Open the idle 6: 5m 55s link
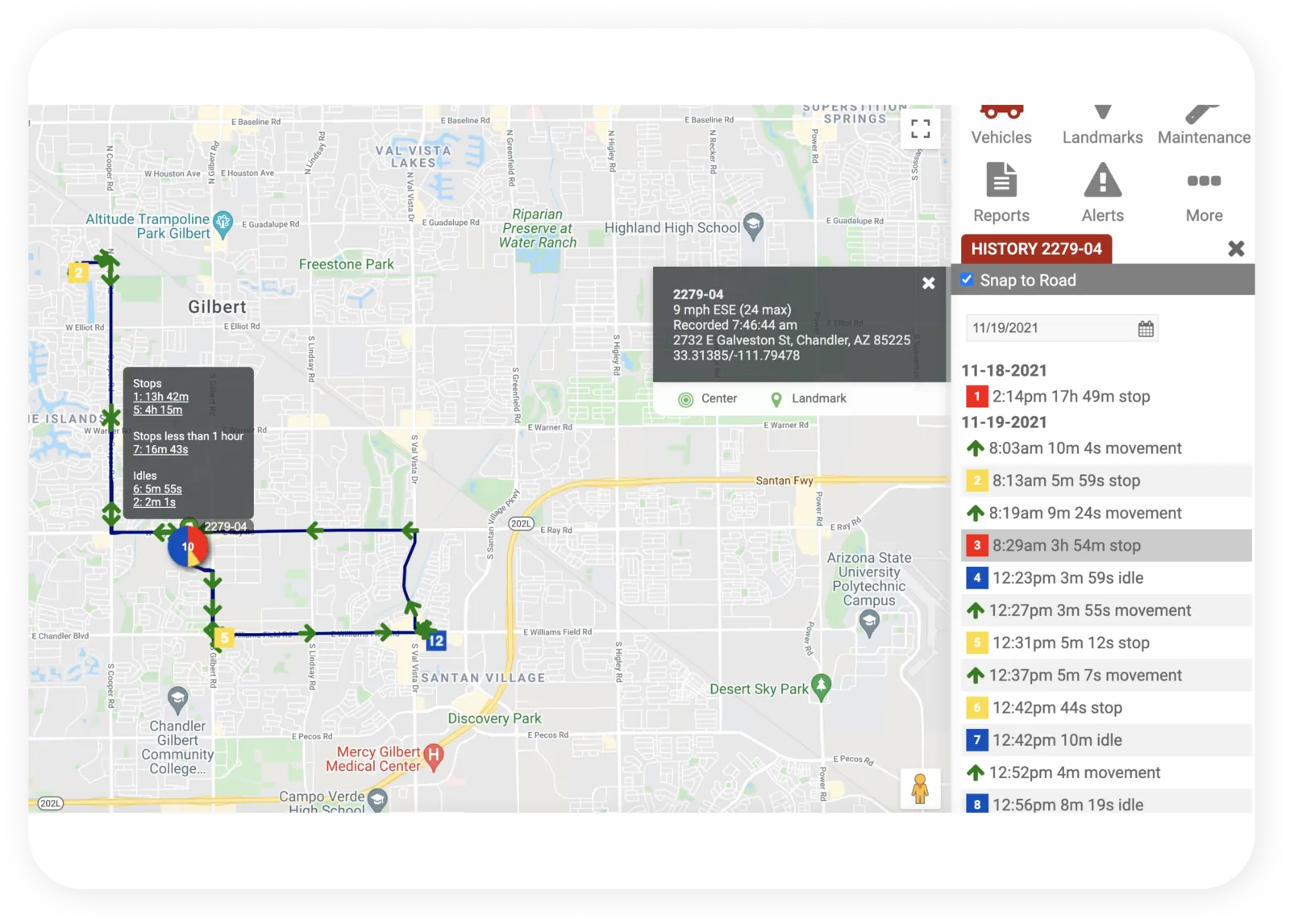This screenshot has width=1290, height=924. (x=157, y=489)
